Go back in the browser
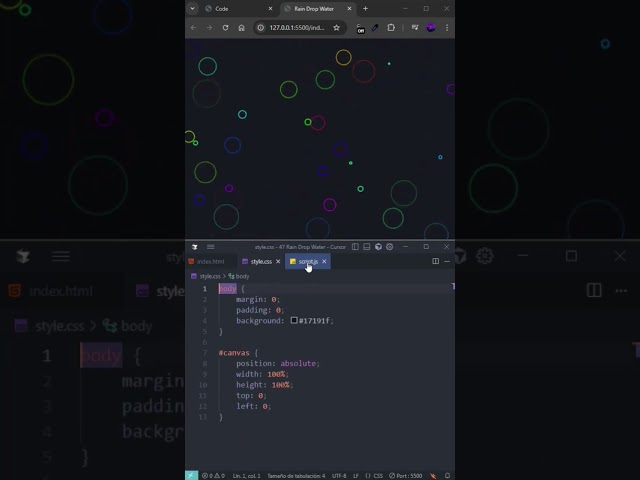Screen dimensions: 640x480 pos(193,28)
